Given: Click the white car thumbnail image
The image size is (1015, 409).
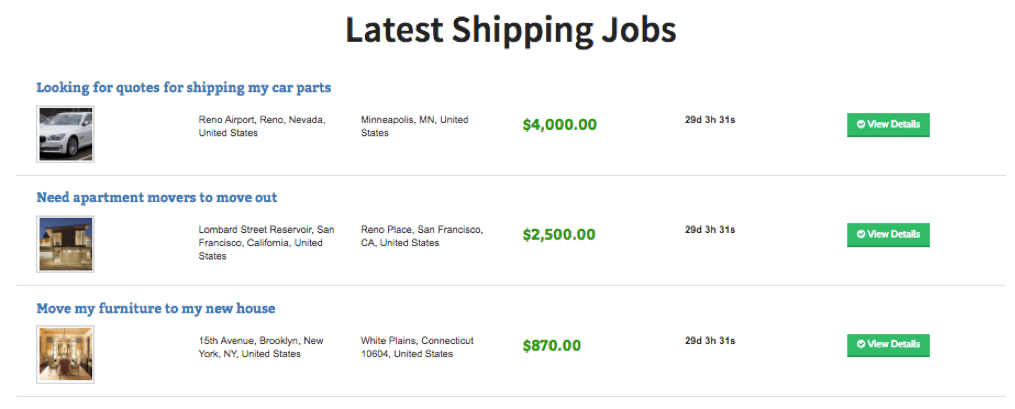Looking at the screenshot, I should point(65,134).
